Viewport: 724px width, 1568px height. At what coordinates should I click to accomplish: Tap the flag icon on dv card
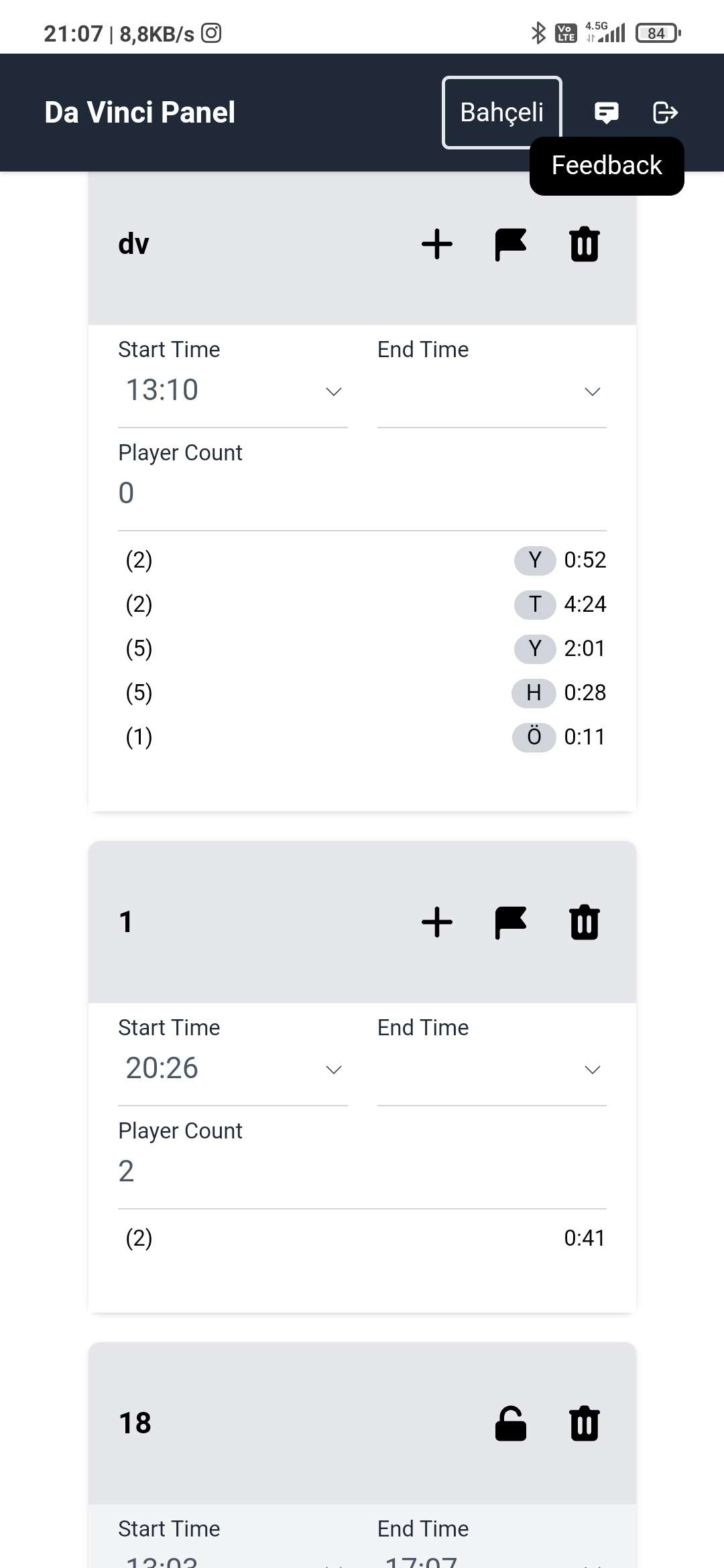511,244
